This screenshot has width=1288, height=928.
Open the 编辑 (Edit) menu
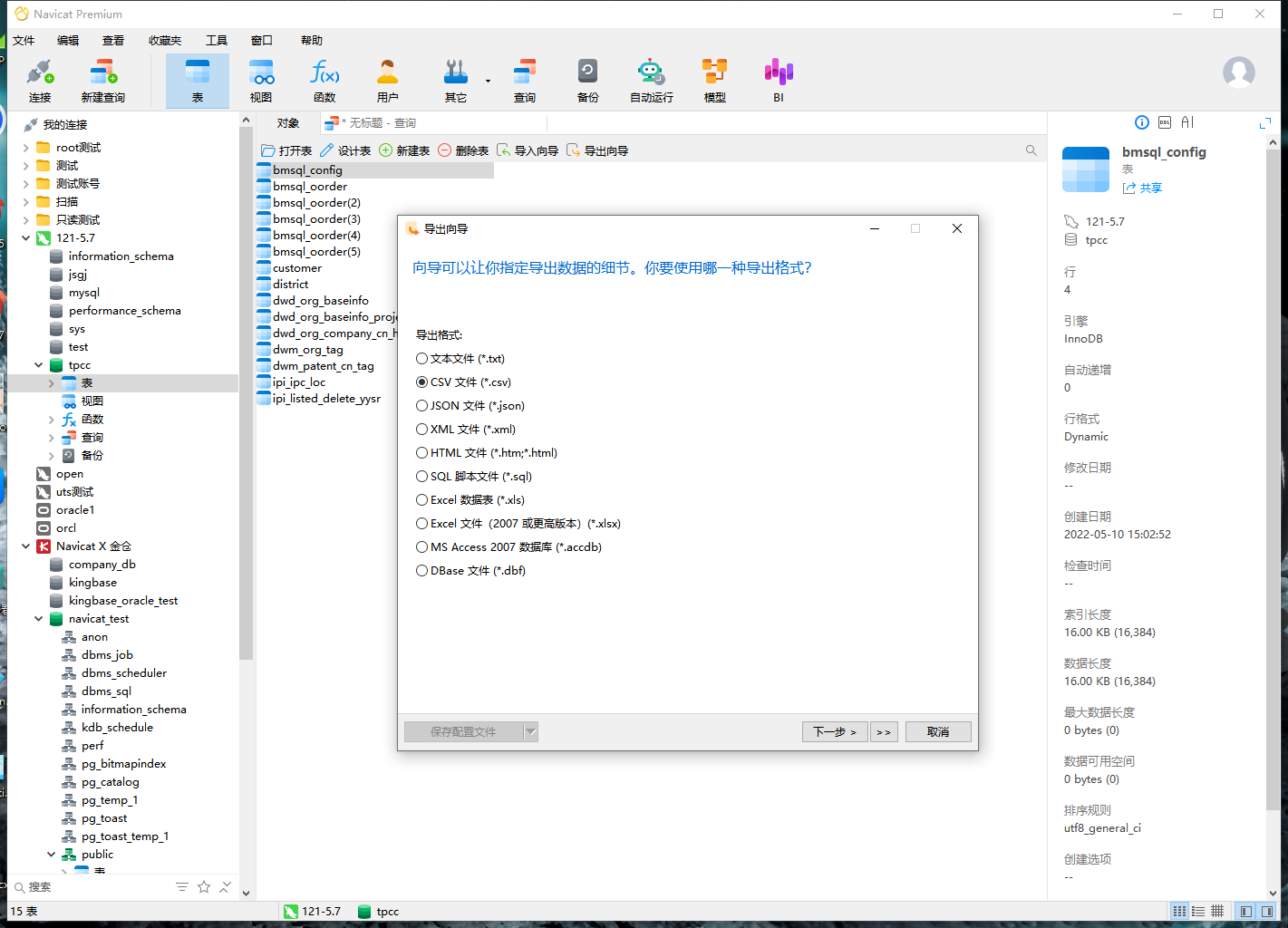[68, 40]
